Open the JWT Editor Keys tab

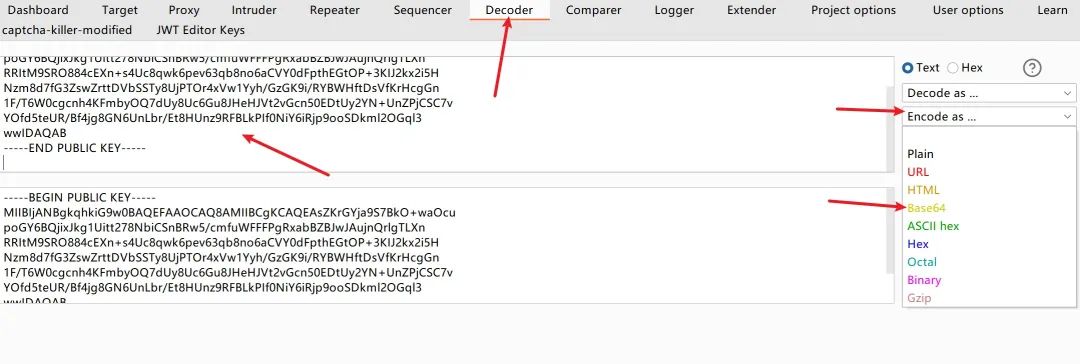200,30
